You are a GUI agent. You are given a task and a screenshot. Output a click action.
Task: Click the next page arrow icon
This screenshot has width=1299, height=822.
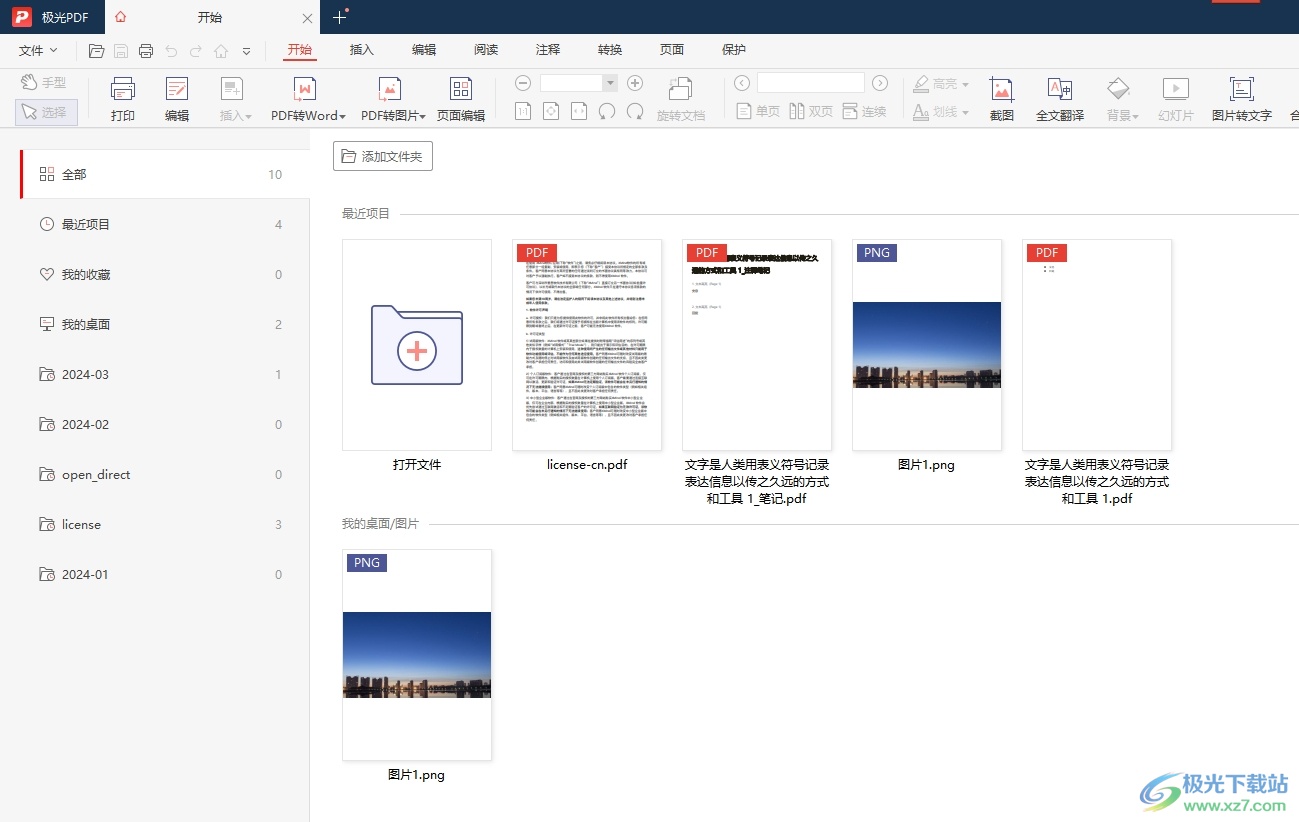880,83
